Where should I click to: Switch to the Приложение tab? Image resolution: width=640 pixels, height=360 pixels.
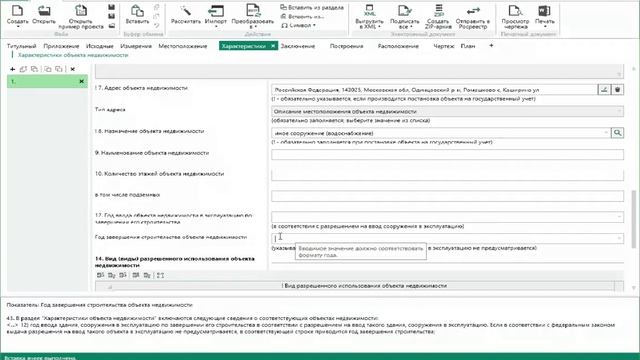tap(61, 46)
